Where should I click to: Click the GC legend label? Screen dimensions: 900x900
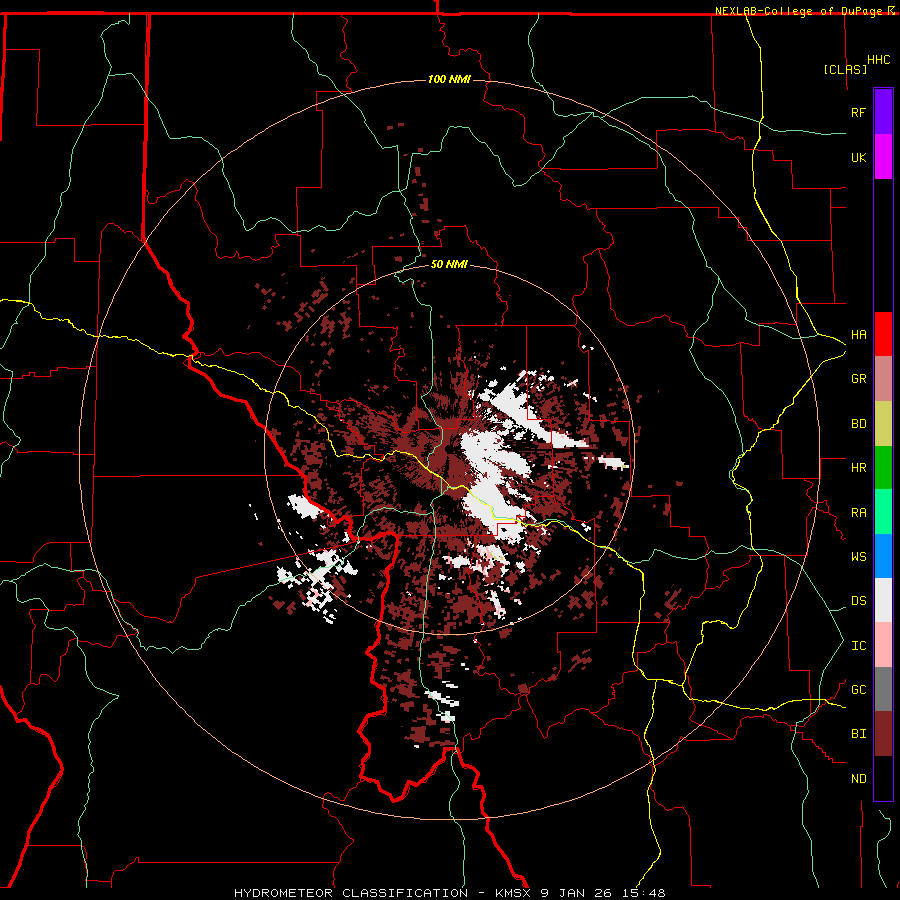pyautogui.click(x=858, y=690)
